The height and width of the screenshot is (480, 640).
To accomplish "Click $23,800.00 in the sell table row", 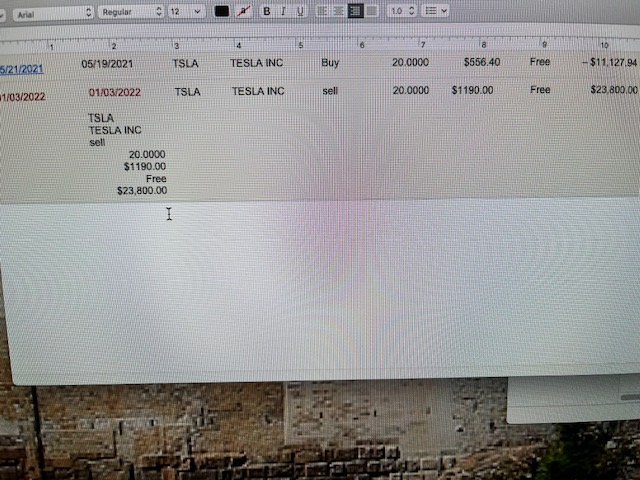I will coord(614,89).
